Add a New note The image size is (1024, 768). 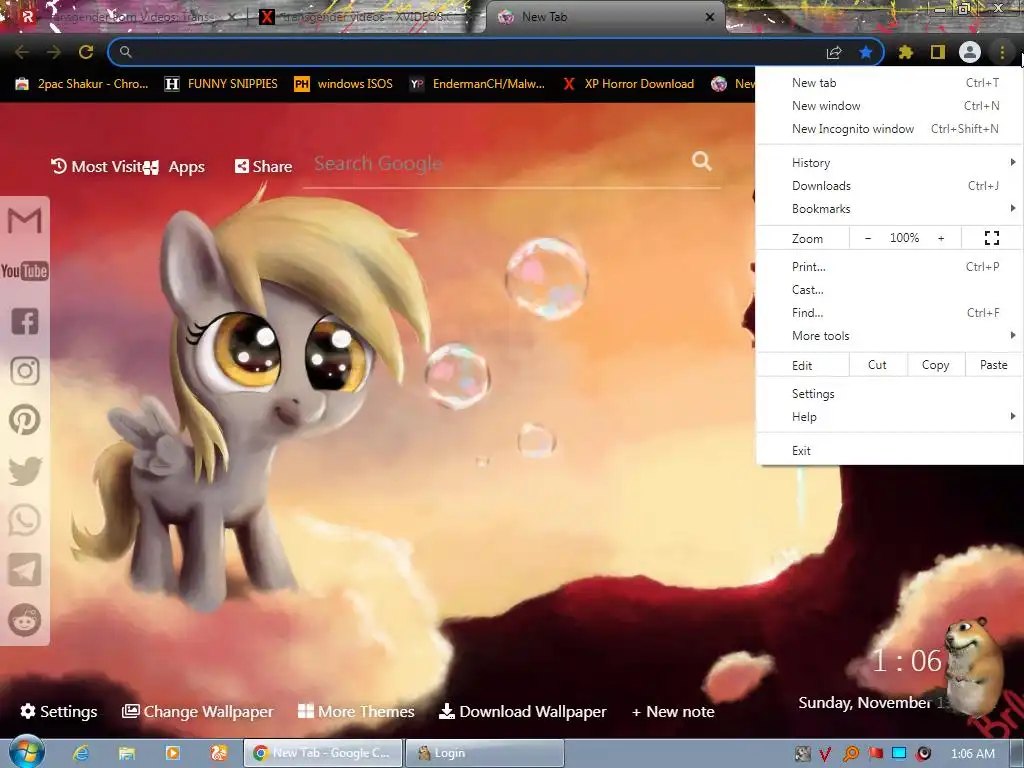[x=673, y=711]
